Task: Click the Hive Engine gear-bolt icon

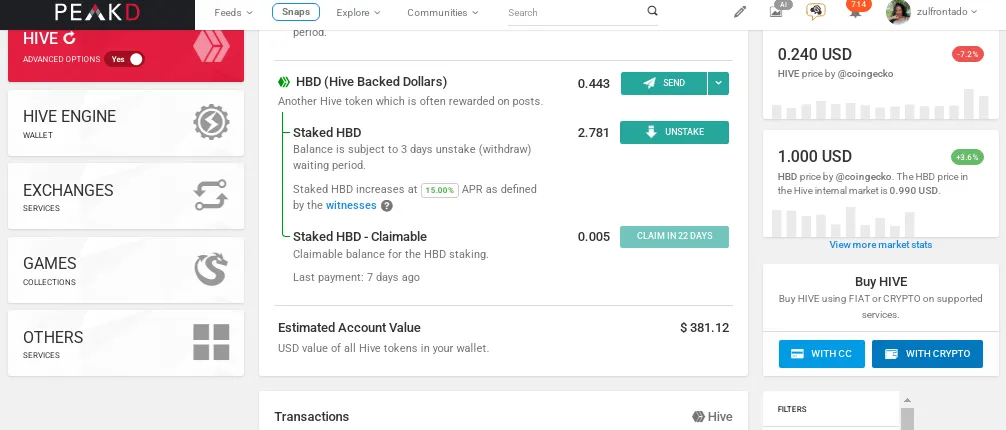Action: point(211,123)
